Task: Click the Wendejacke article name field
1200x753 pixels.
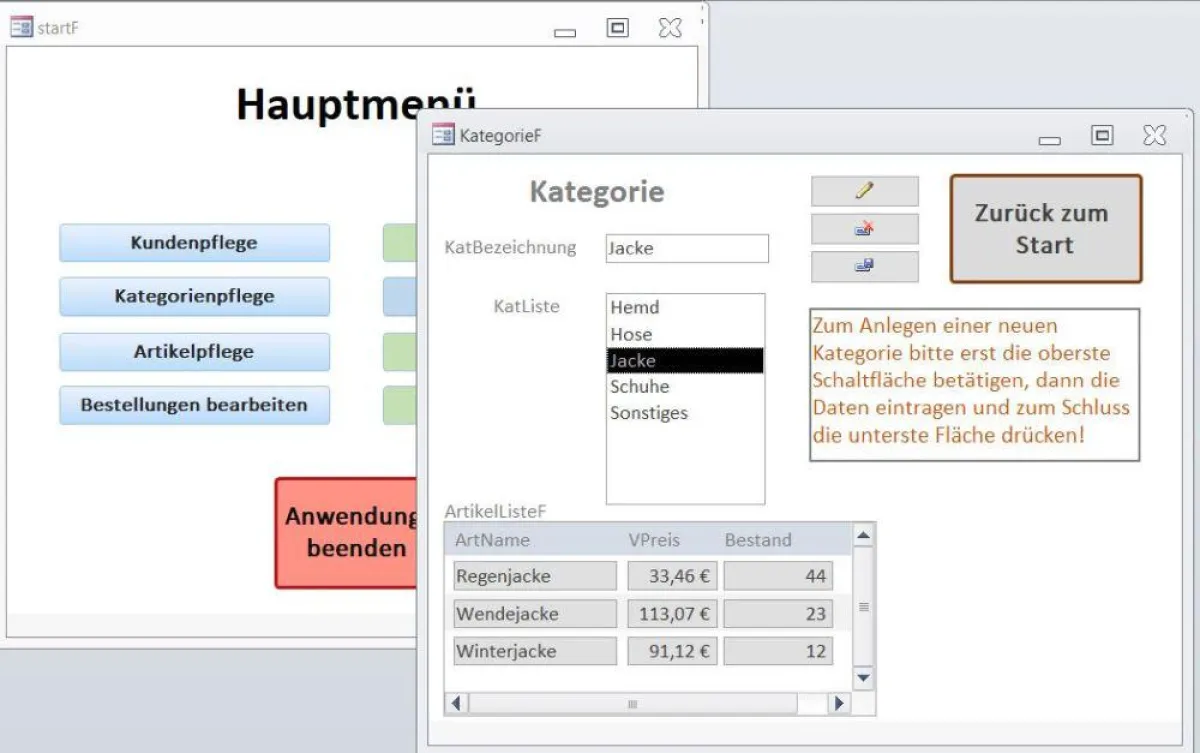Action: click(535, 614)
